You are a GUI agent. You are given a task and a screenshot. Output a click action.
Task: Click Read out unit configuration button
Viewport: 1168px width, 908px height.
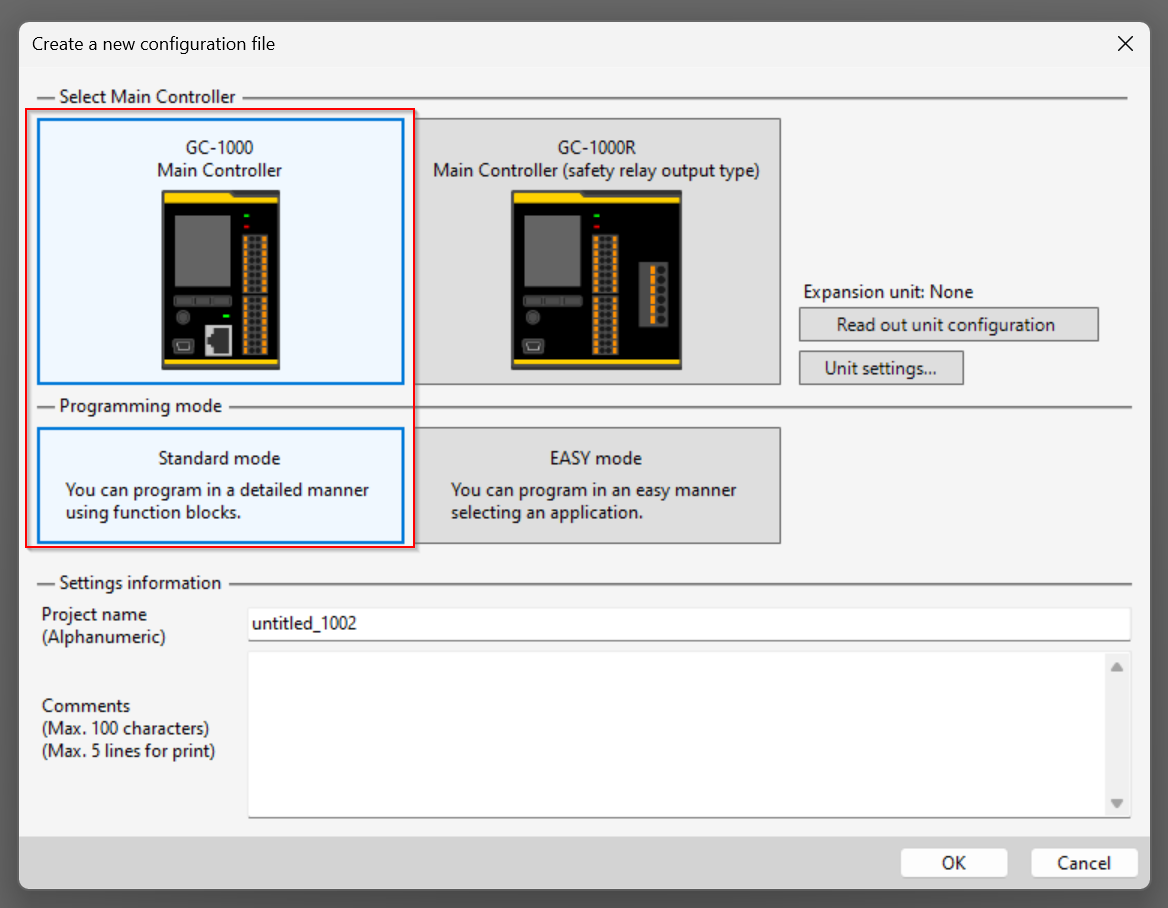[948, 325]
